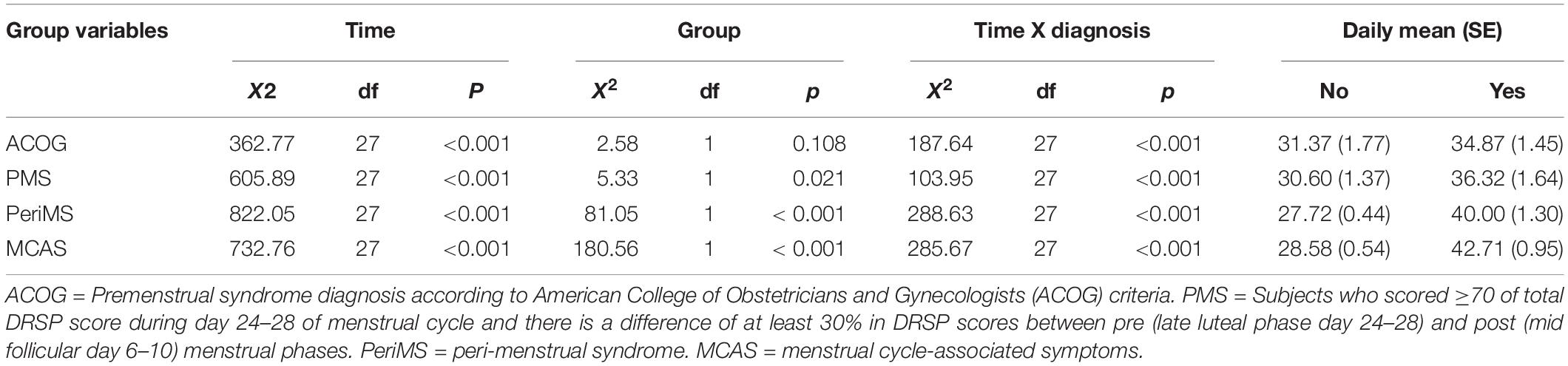Click the 'Daily mean (SE)' header
This screenshot has height=366, width=1568.
(1422, 31)
